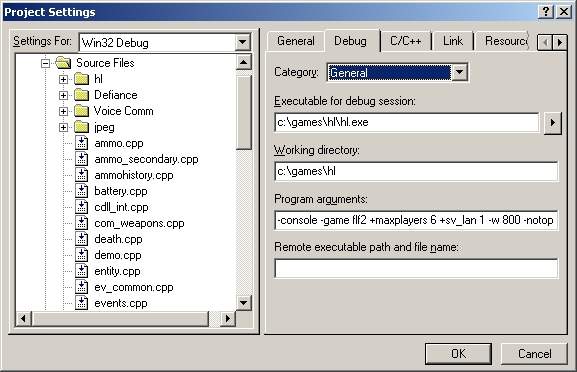Expand the jpeg folder node
The image size is (577, 372).
click(63, 127)
